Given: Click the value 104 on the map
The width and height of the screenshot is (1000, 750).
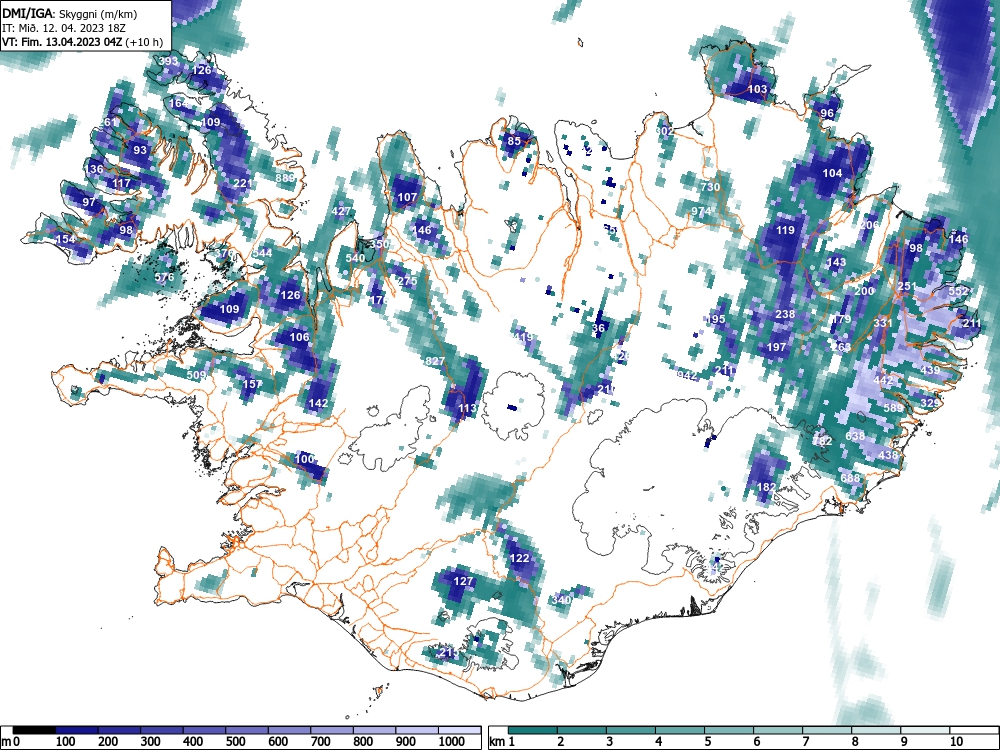Looking at the screenshot, I should point(832,173).
